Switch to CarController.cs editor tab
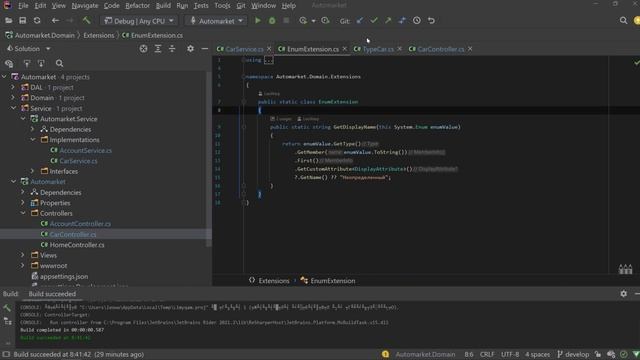The image size is (640, 360). (x=441, y=49)
